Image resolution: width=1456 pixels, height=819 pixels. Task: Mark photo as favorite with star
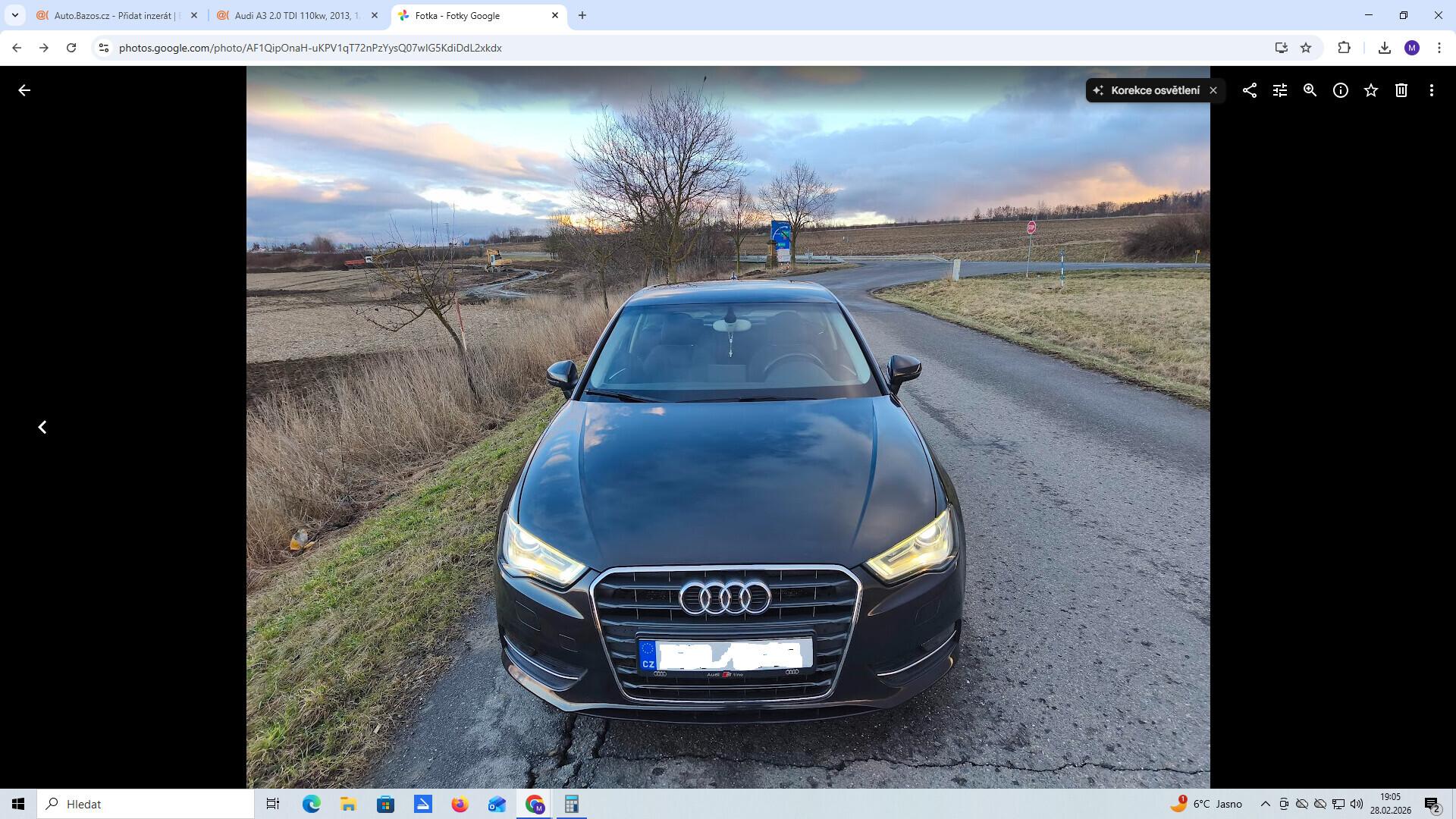(1371, 90)
